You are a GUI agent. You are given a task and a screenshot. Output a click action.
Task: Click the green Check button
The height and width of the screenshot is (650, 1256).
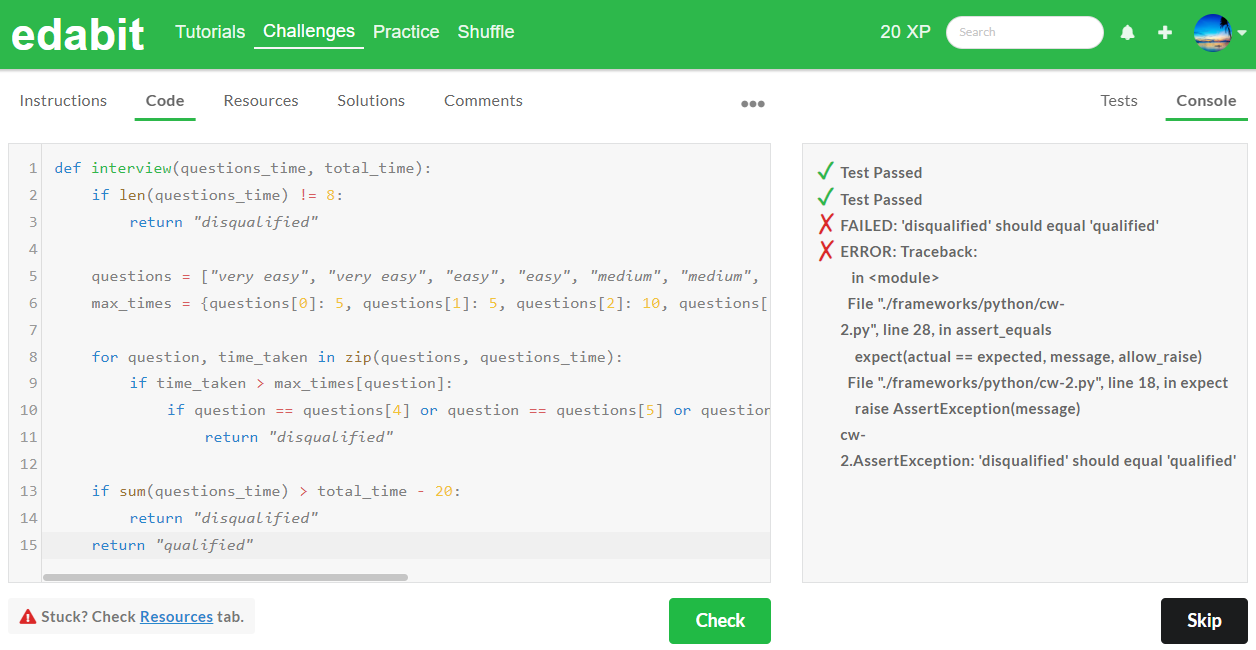pos(720,621)
